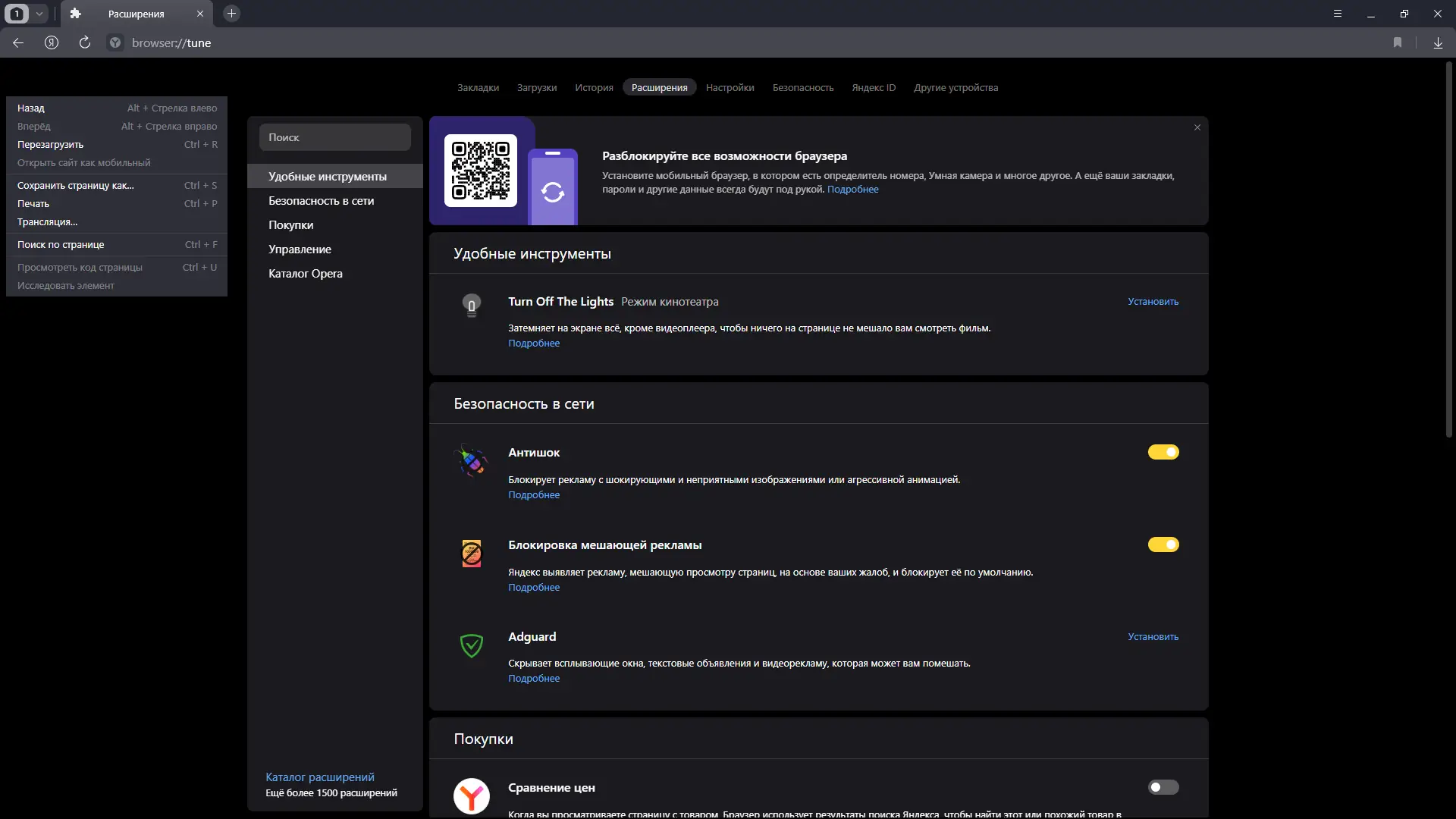Turn off Блокировка мешающей рекламы switch
Image resolution: width=1456 pixels, height=819 pixels.
pyautogui.click(x=1163, y=545)
